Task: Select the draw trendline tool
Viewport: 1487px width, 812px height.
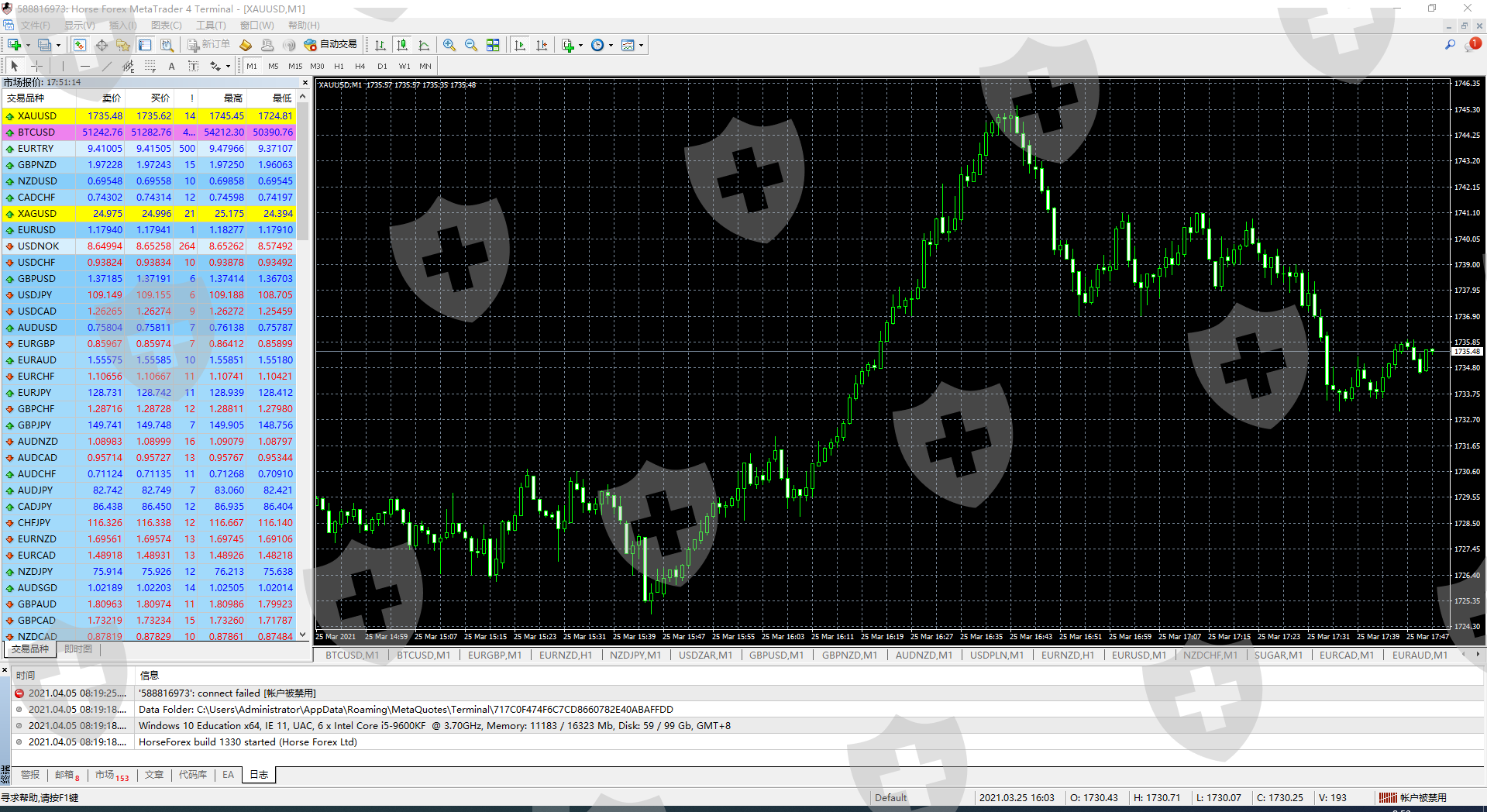Action: (107, 67)
